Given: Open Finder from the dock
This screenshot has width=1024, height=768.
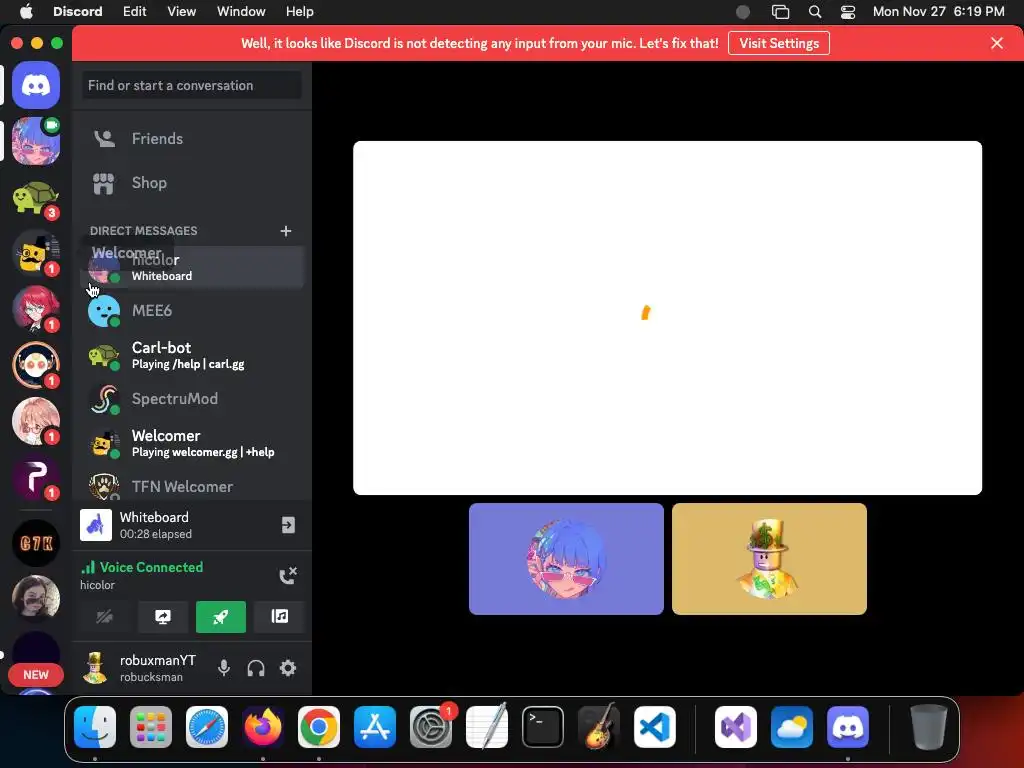Looking at the screenshot, I should point(95,727).
